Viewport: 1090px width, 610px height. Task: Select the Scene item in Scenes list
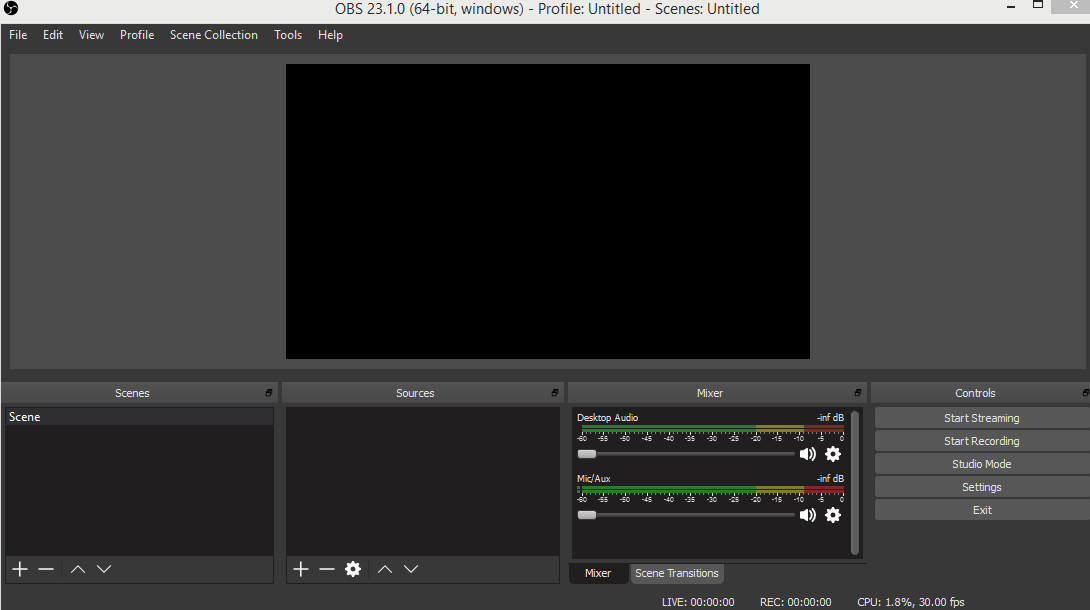tap(139, 417)
